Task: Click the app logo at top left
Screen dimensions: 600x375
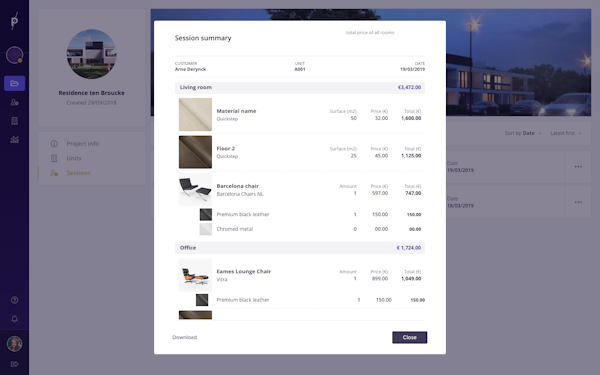Action: click(15, 21)
